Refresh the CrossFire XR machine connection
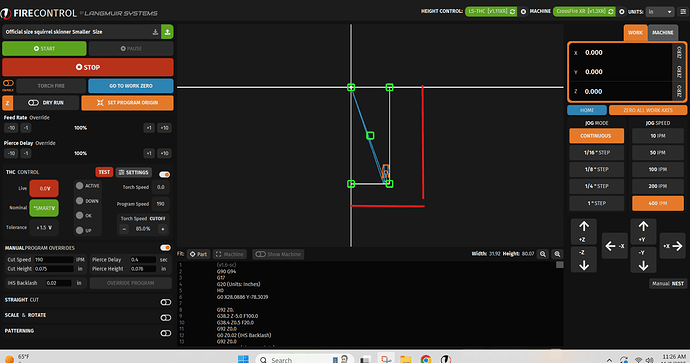 coord(611,11)
